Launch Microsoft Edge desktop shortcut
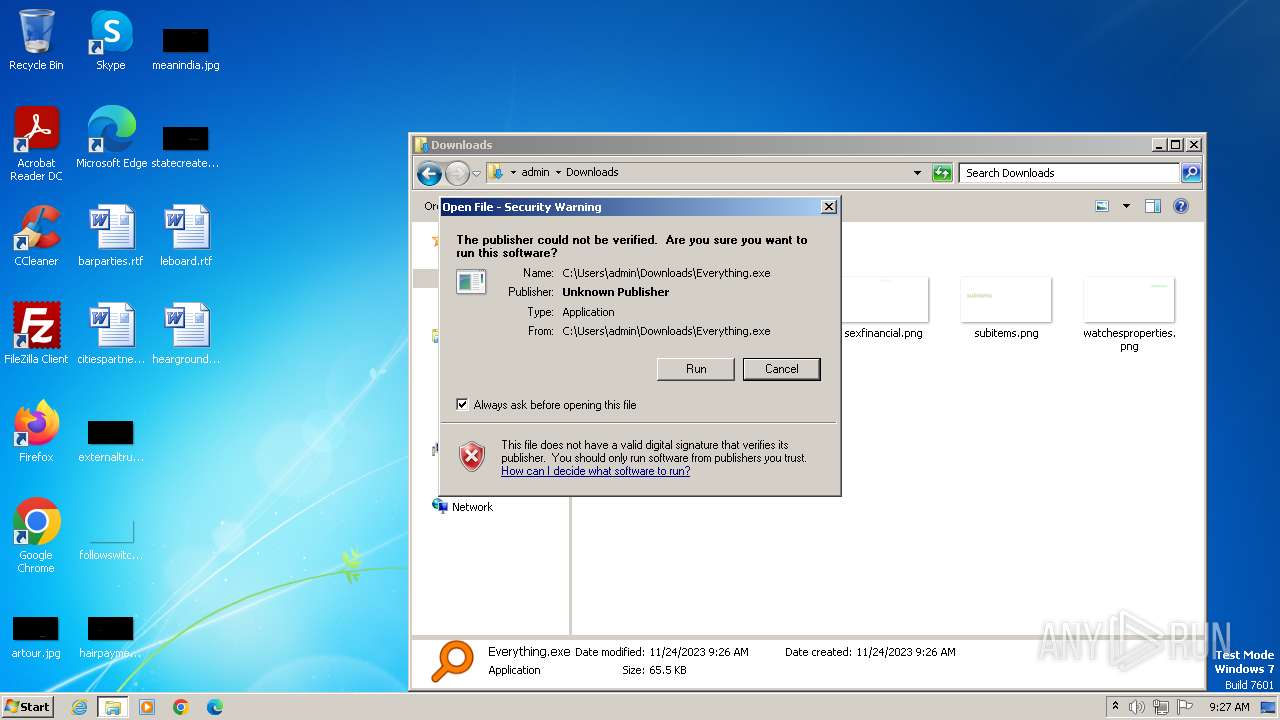Screen dimensions: 1280x720 (x=111, y=137)
